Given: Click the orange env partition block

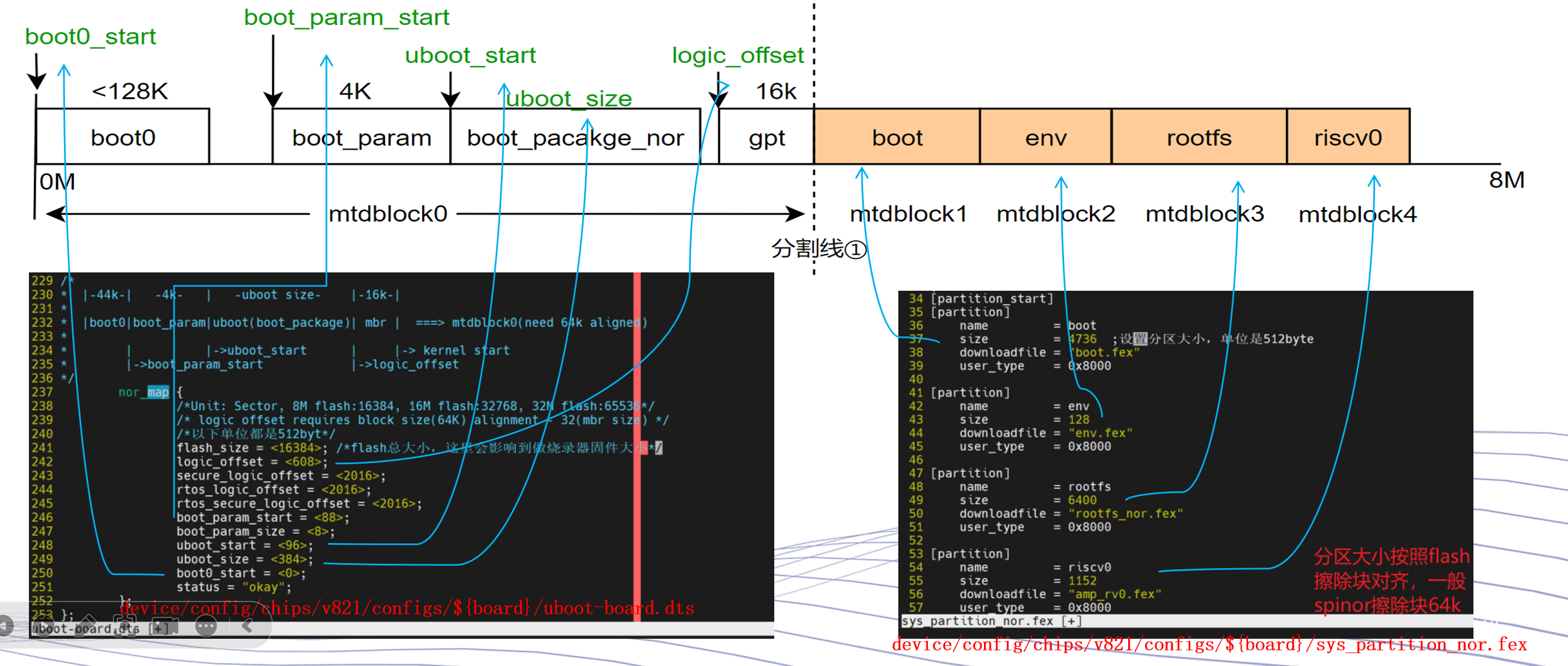Looking at the screenshot, I should click(1045, 137).
